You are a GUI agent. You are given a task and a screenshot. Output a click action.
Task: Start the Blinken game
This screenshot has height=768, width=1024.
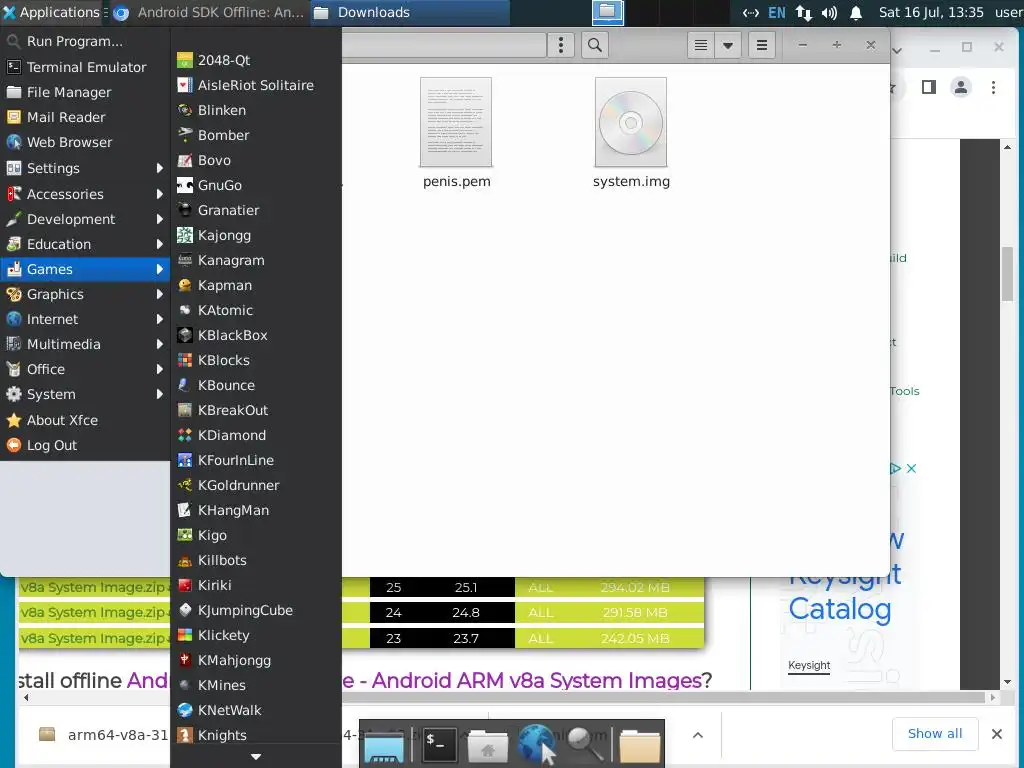255,110
